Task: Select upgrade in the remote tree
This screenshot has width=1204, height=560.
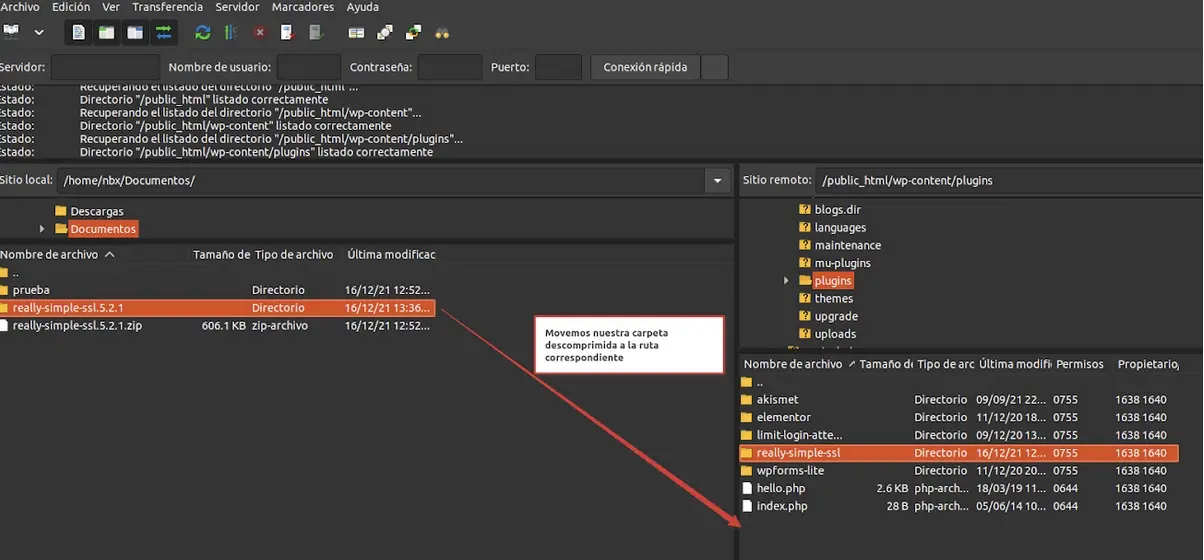Action: click(836, 316)
